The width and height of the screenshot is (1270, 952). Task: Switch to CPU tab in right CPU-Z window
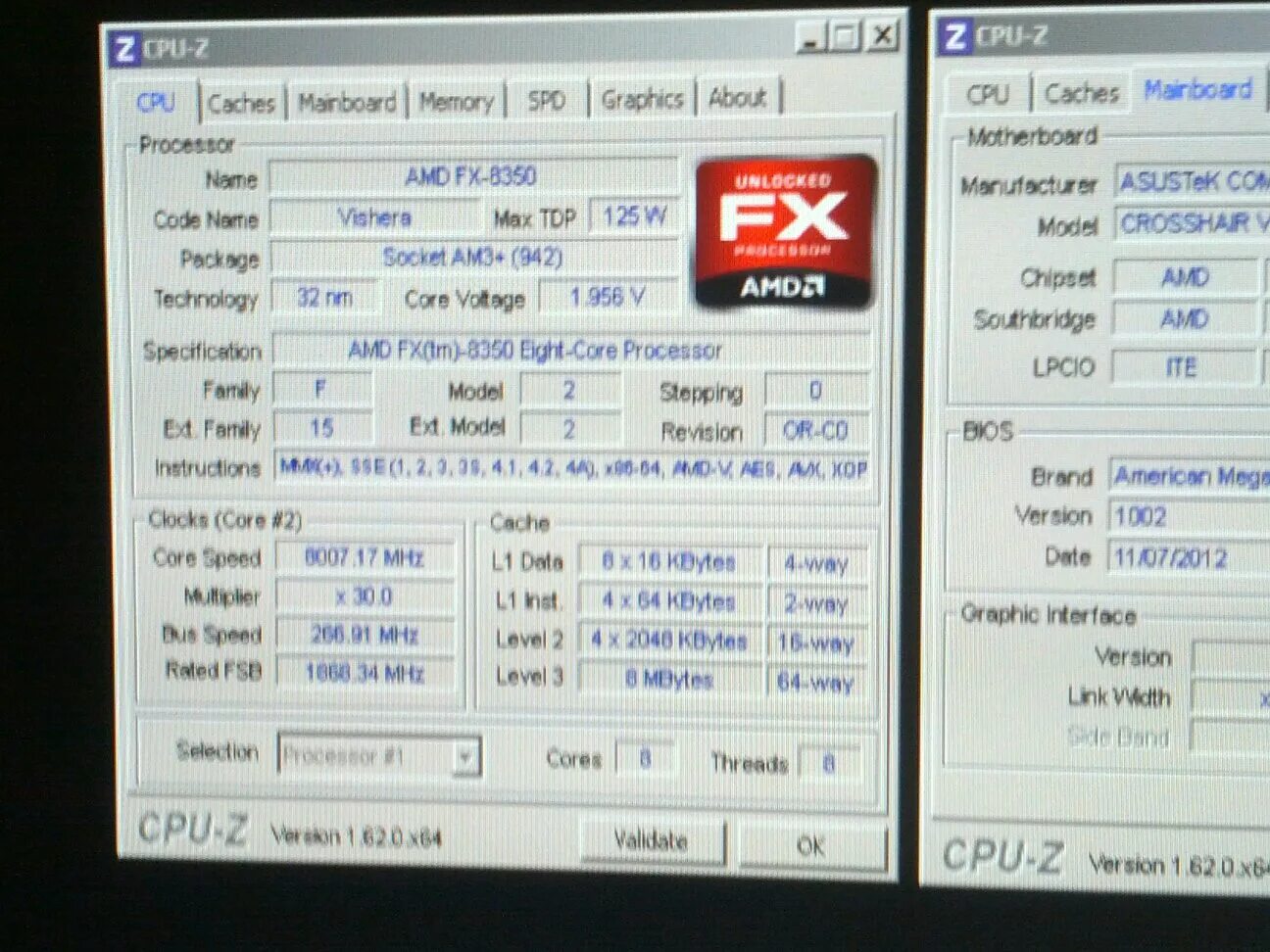987,94
